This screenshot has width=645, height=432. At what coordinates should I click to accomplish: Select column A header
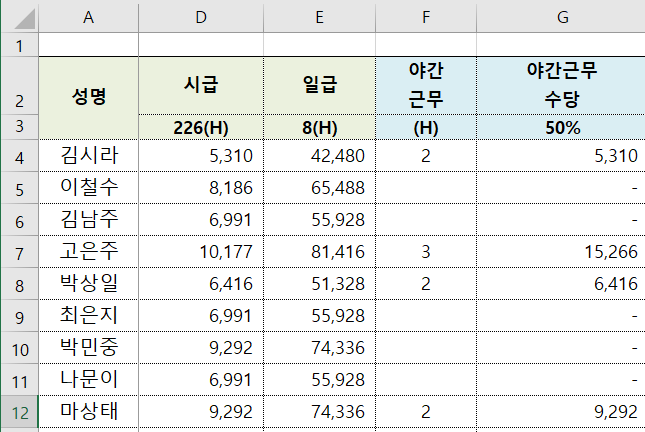pos(88,17)
